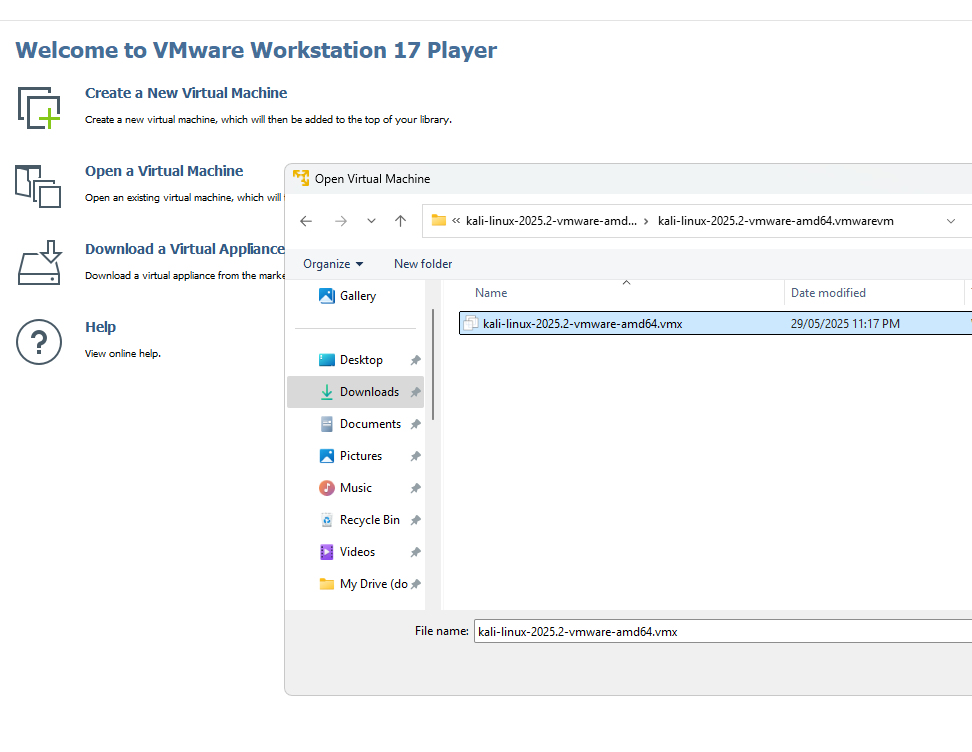Click the pin icon next to Videos
This screenshot has width=972, height=752.
(415, 552)
